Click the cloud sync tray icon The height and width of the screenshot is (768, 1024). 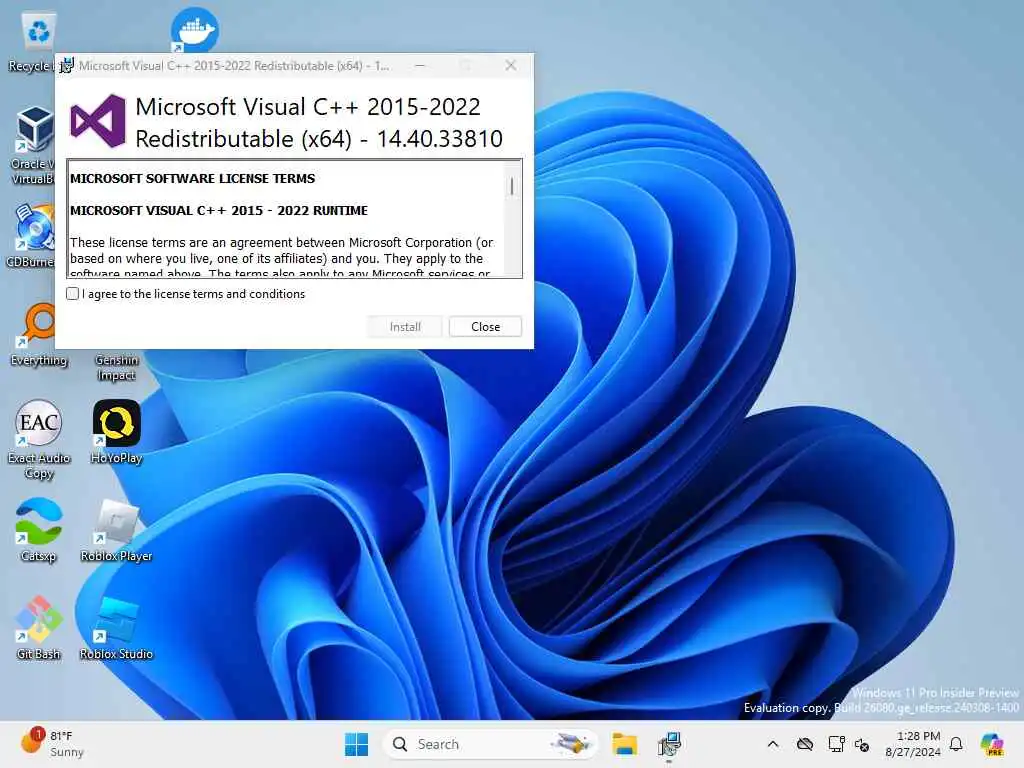click(805, 744)
